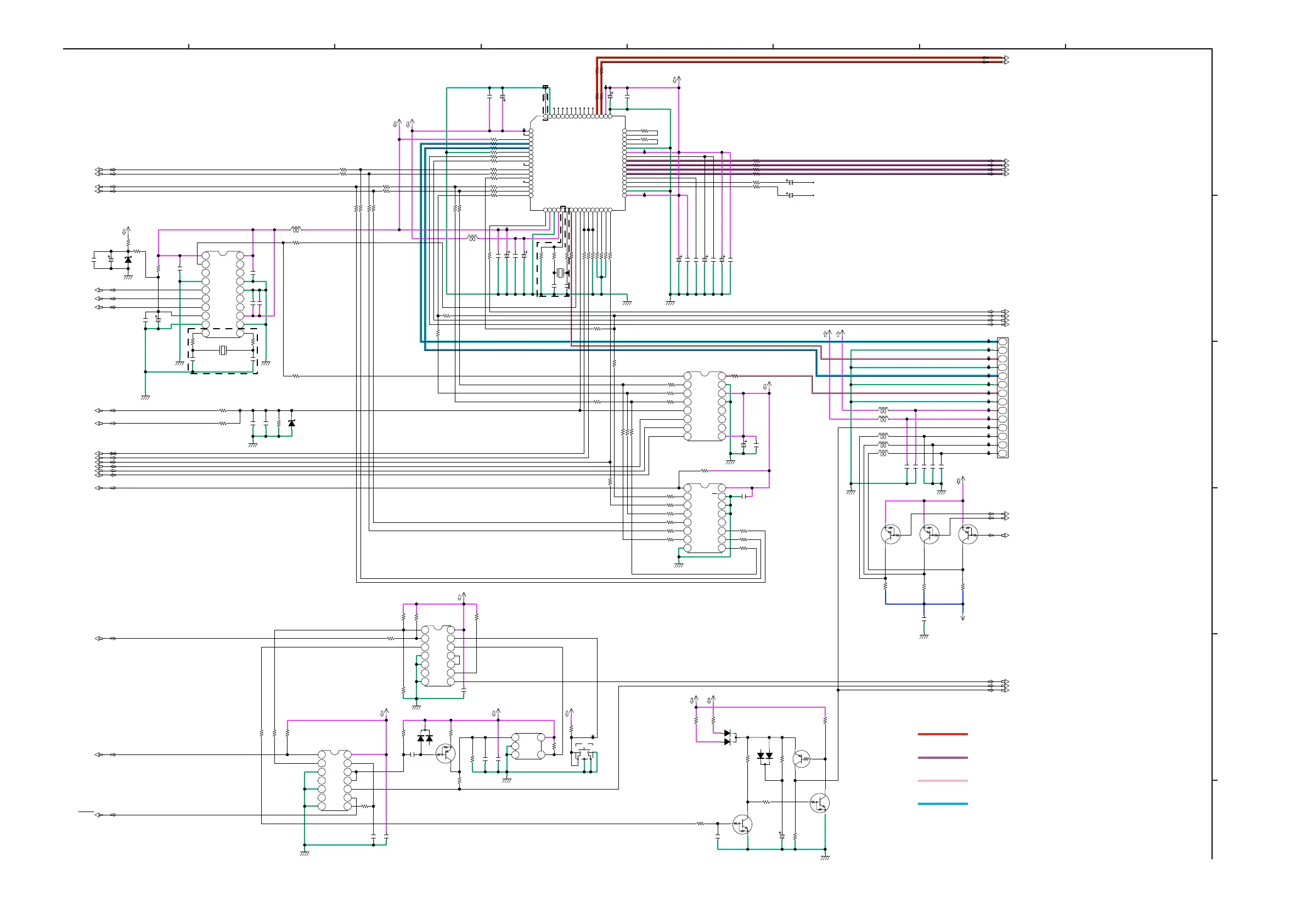The height and width of the screenshot is (924, 1307).
Task: Select the large square central IC body
Action: tap(578, 164)
